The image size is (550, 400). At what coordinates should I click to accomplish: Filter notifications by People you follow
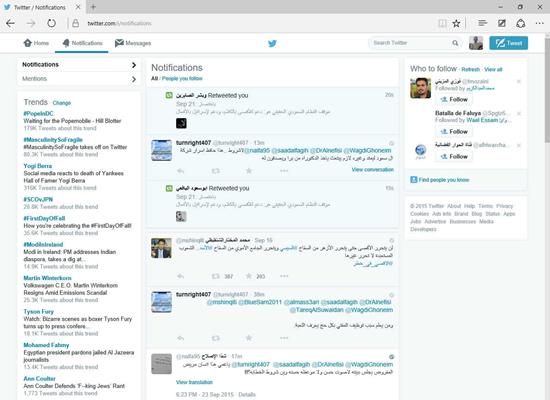coord(182,79)
